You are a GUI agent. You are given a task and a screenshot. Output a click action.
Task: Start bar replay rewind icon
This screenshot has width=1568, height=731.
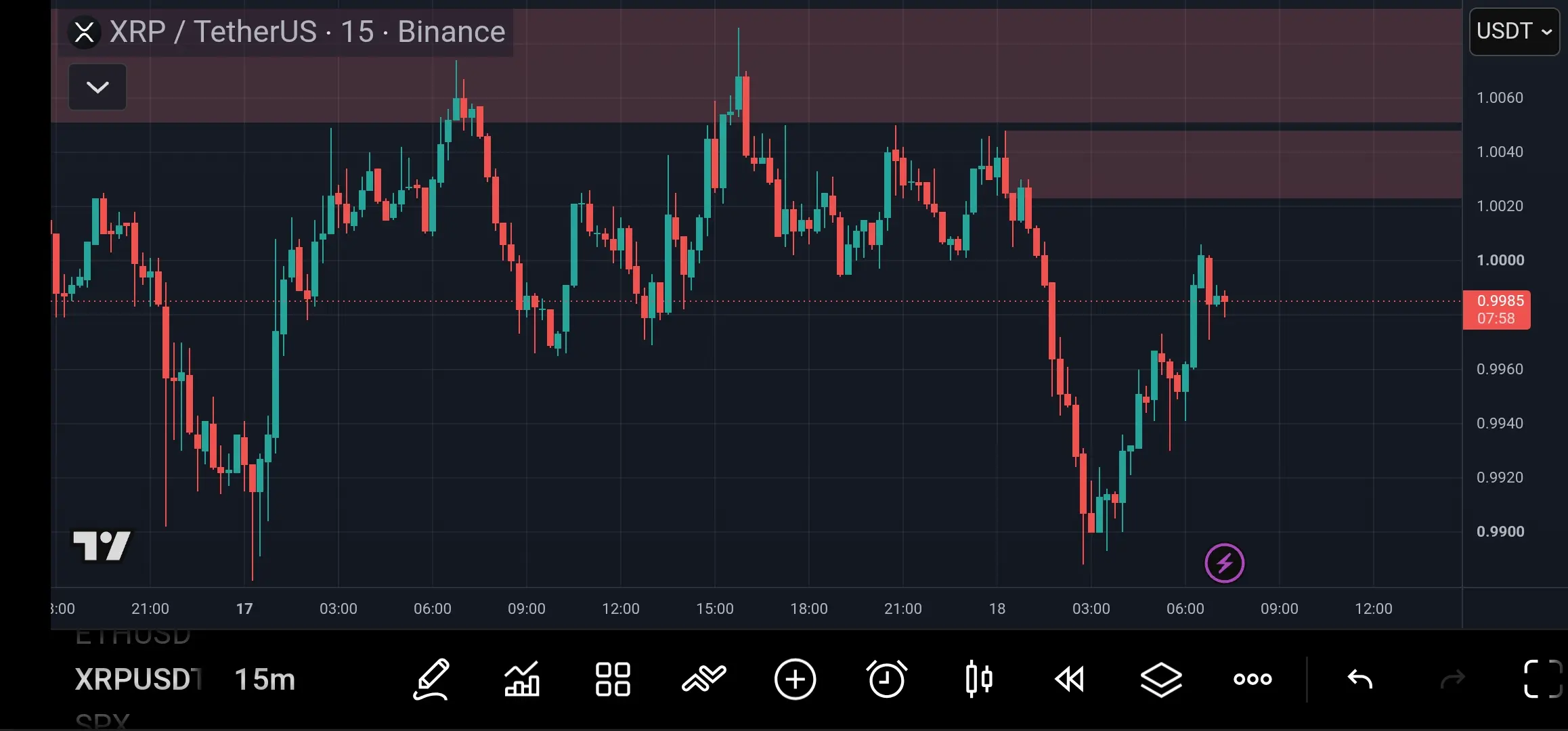point(1070,679)
